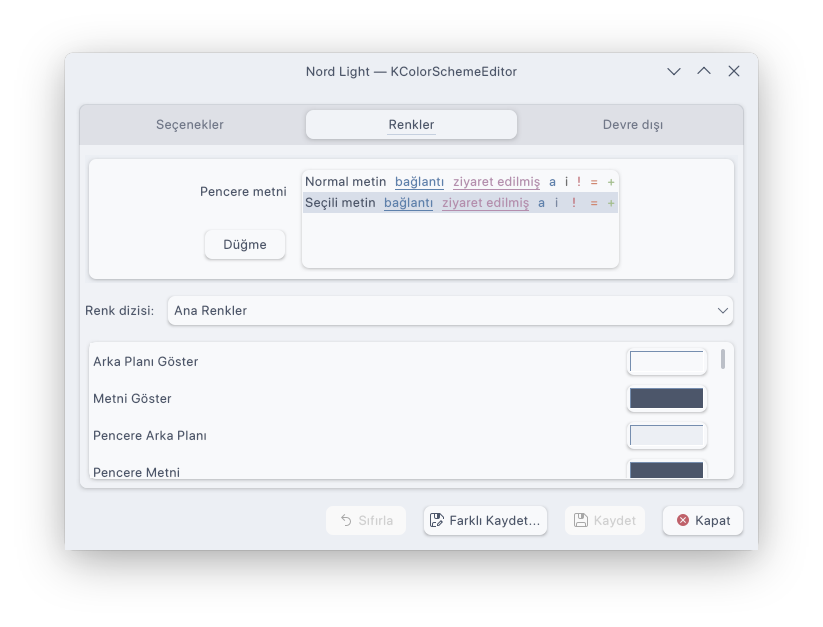Screen dimensions: 823x627
Task: Click the 'Arka Planı Göster' row label
Action: coord(145,362)
